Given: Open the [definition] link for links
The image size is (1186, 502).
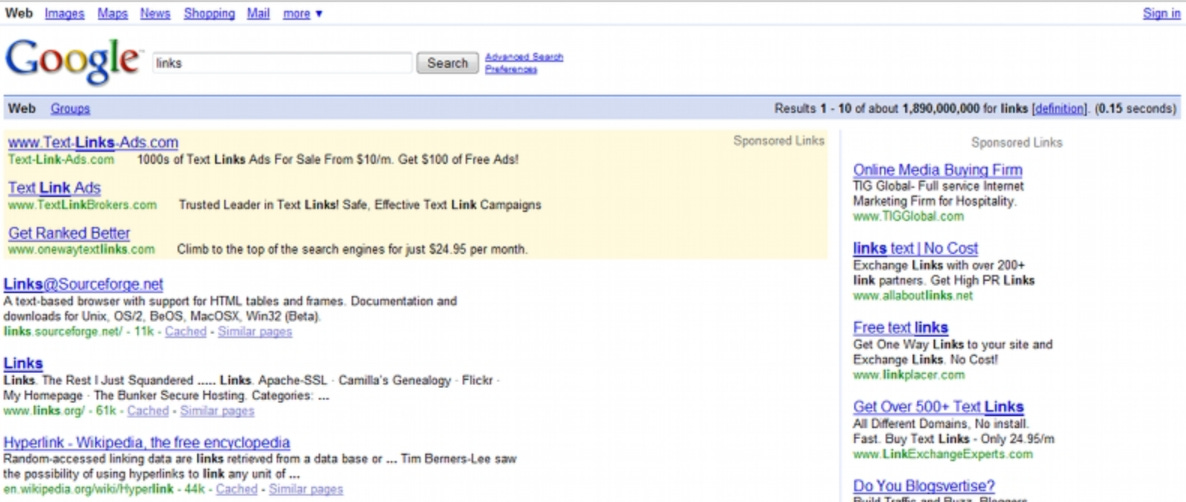Looking at the screenshot, I should pos(1060,109).
